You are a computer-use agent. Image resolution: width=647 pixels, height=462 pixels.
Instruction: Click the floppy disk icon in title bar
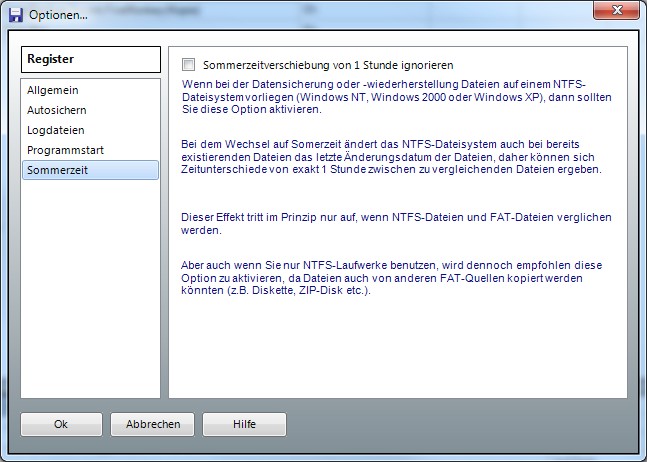(x=16, y=15)
